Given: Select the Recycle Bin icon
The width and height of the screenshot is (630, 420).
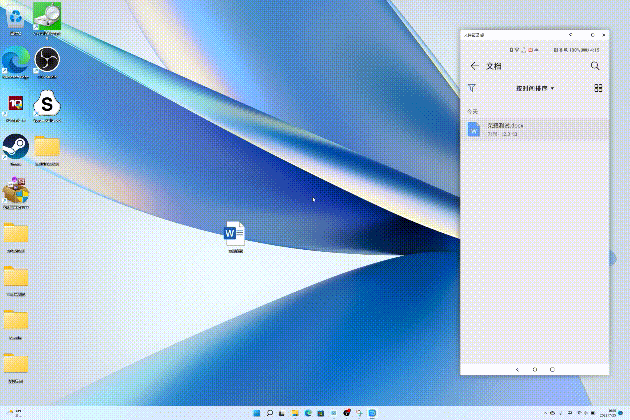Looking at the screenshot, I should pos(15,16).
